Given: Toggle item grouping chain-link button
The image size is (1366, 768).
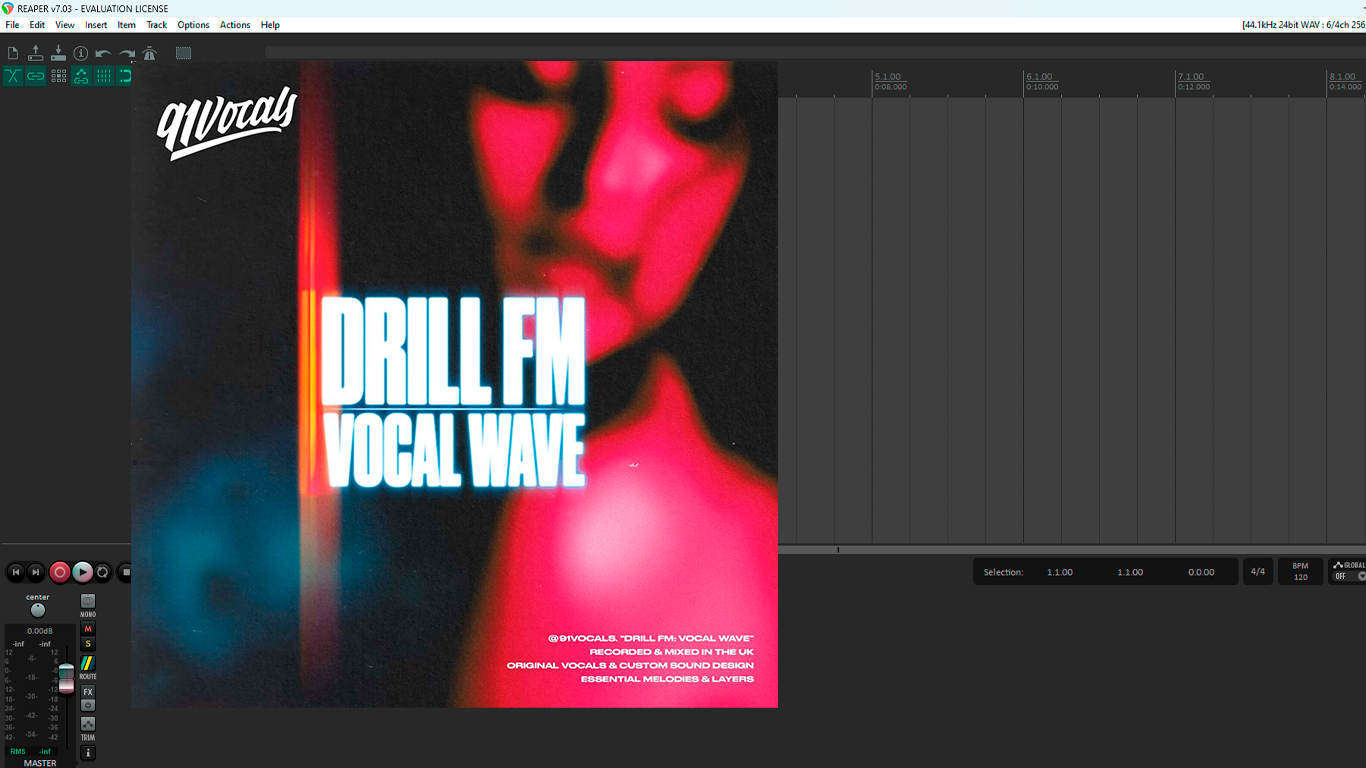Looking at the screenshot, I should pyautogui.click(x=36, y=76).
